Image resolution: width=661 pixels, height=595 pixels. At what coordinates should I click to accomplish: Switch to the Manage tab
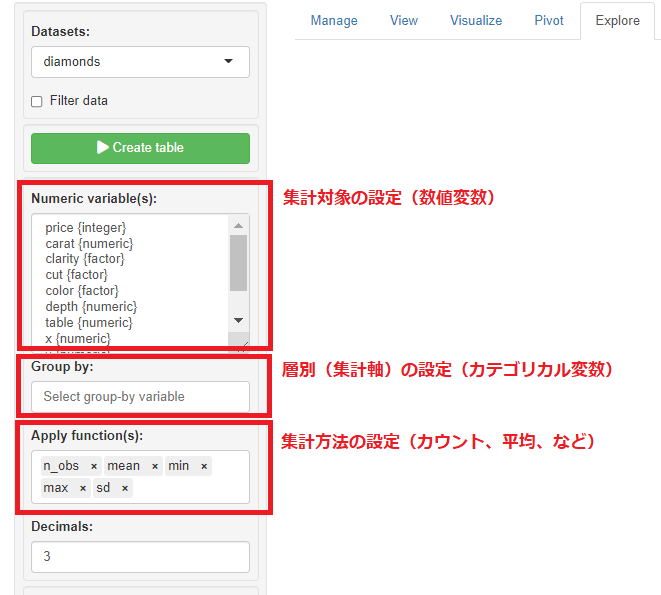(333, 20)
